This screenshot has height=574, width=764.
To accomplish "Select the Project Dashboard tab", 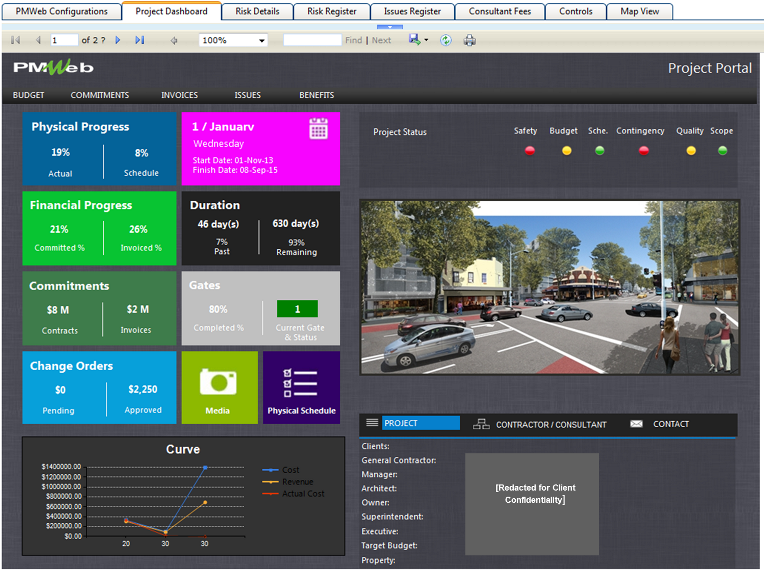I will point(172,11).
